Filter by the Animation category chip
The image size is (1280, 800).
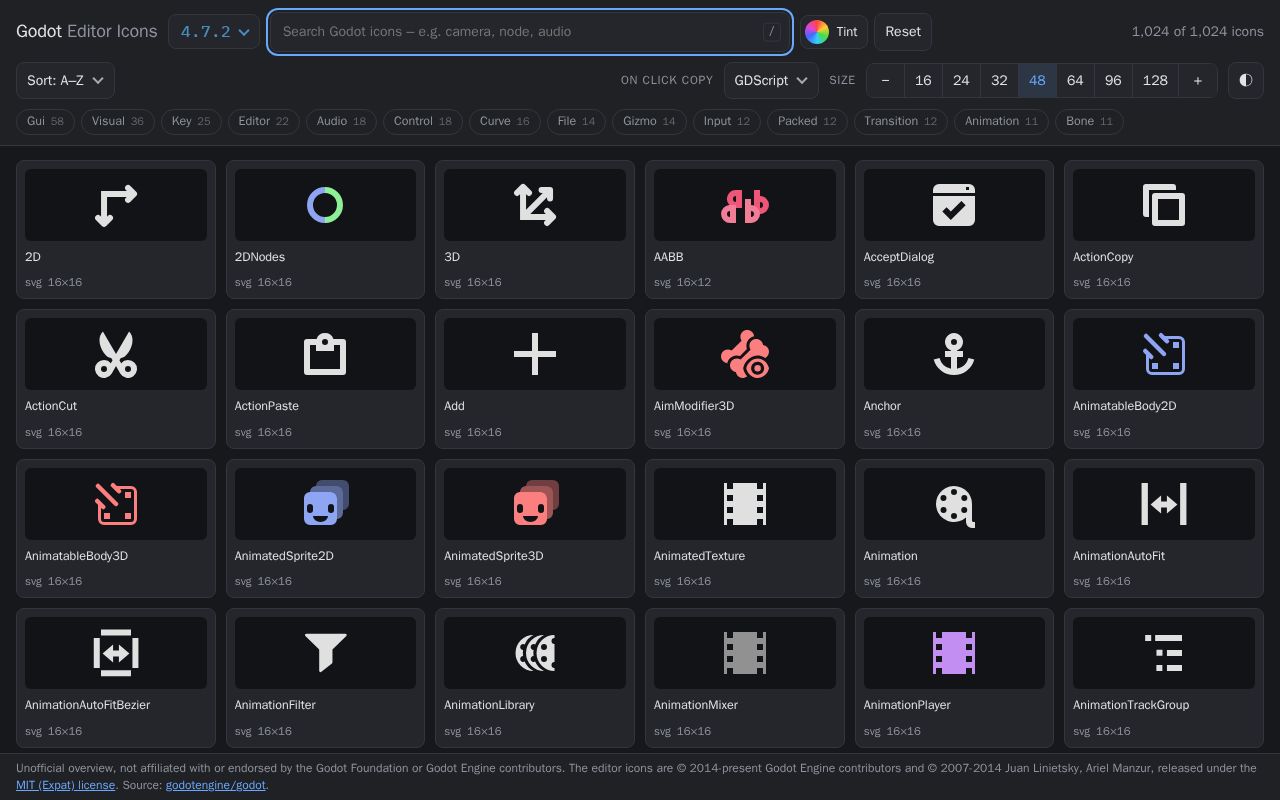tap(1002, 121)
